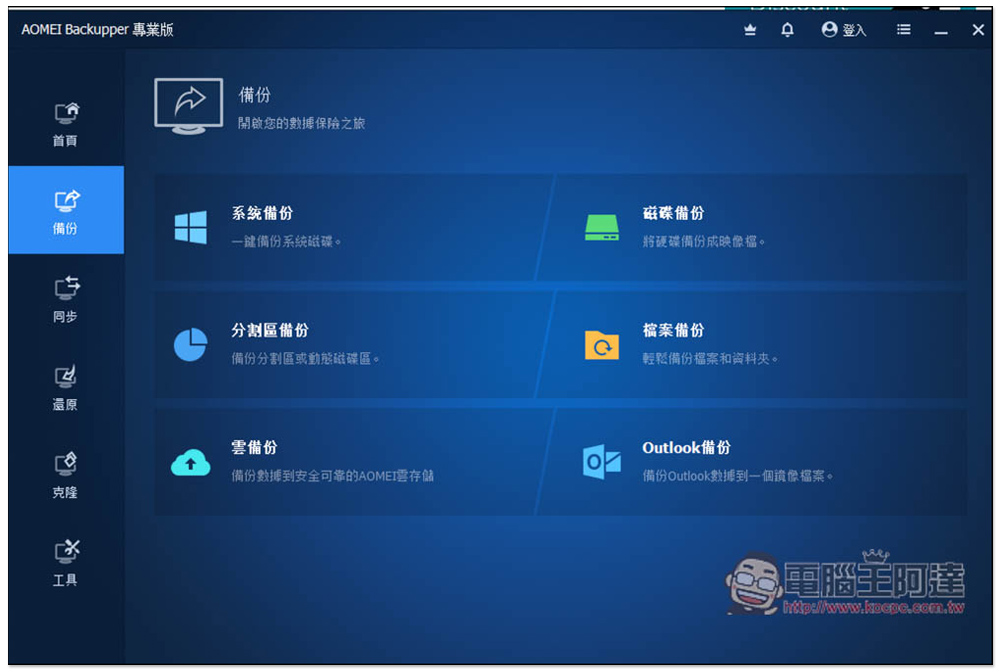Select the green Disk Backup drive icon
1000x672 pixels.
(601, 227)
